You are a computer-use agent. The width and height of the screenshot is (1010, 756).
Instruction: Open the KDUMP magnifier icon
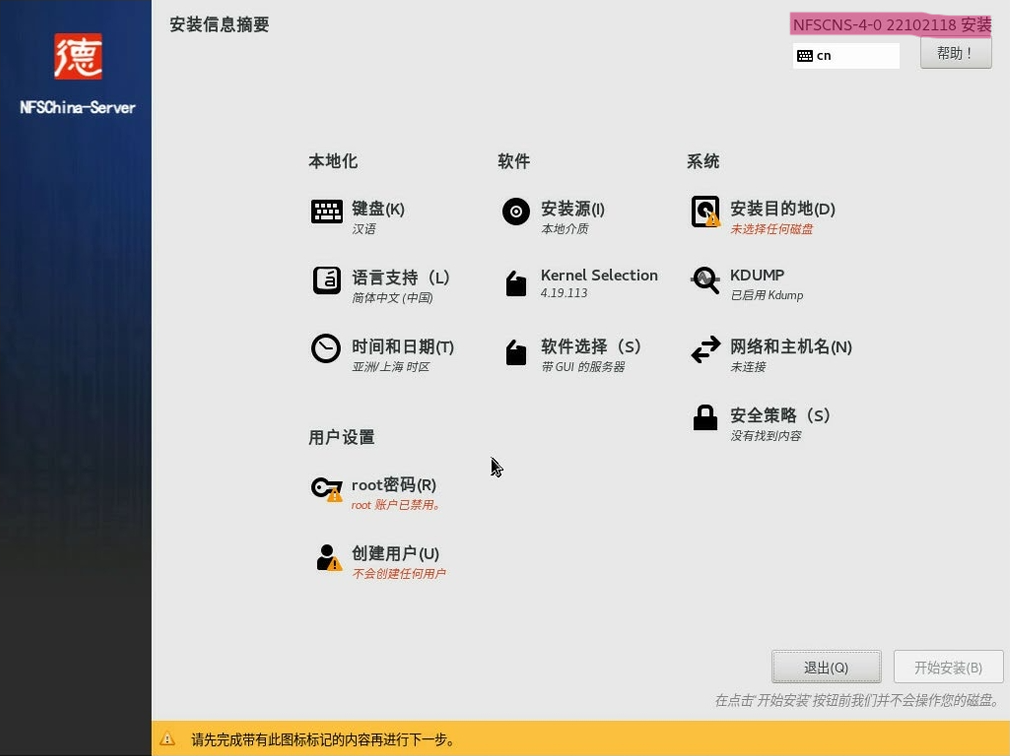705,281
